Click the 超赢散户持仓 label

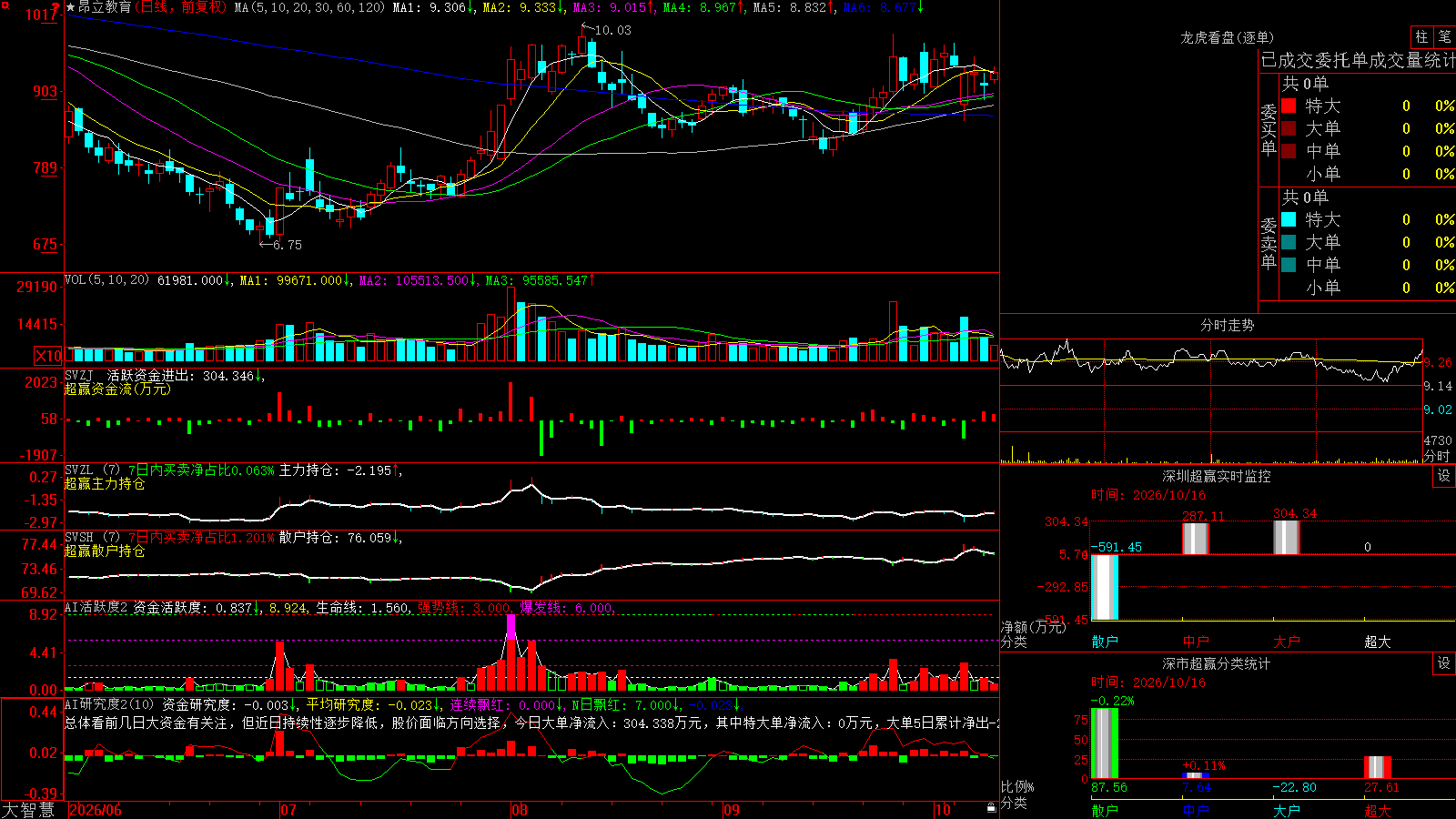point(105,551)
